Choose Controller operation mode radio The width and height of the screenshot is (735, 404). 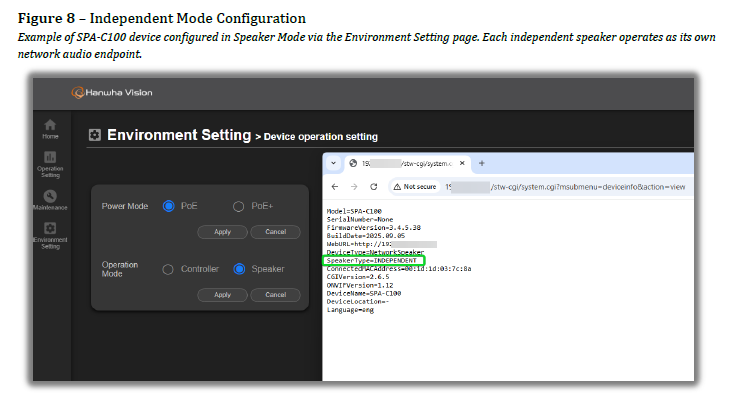click(168, 269)
